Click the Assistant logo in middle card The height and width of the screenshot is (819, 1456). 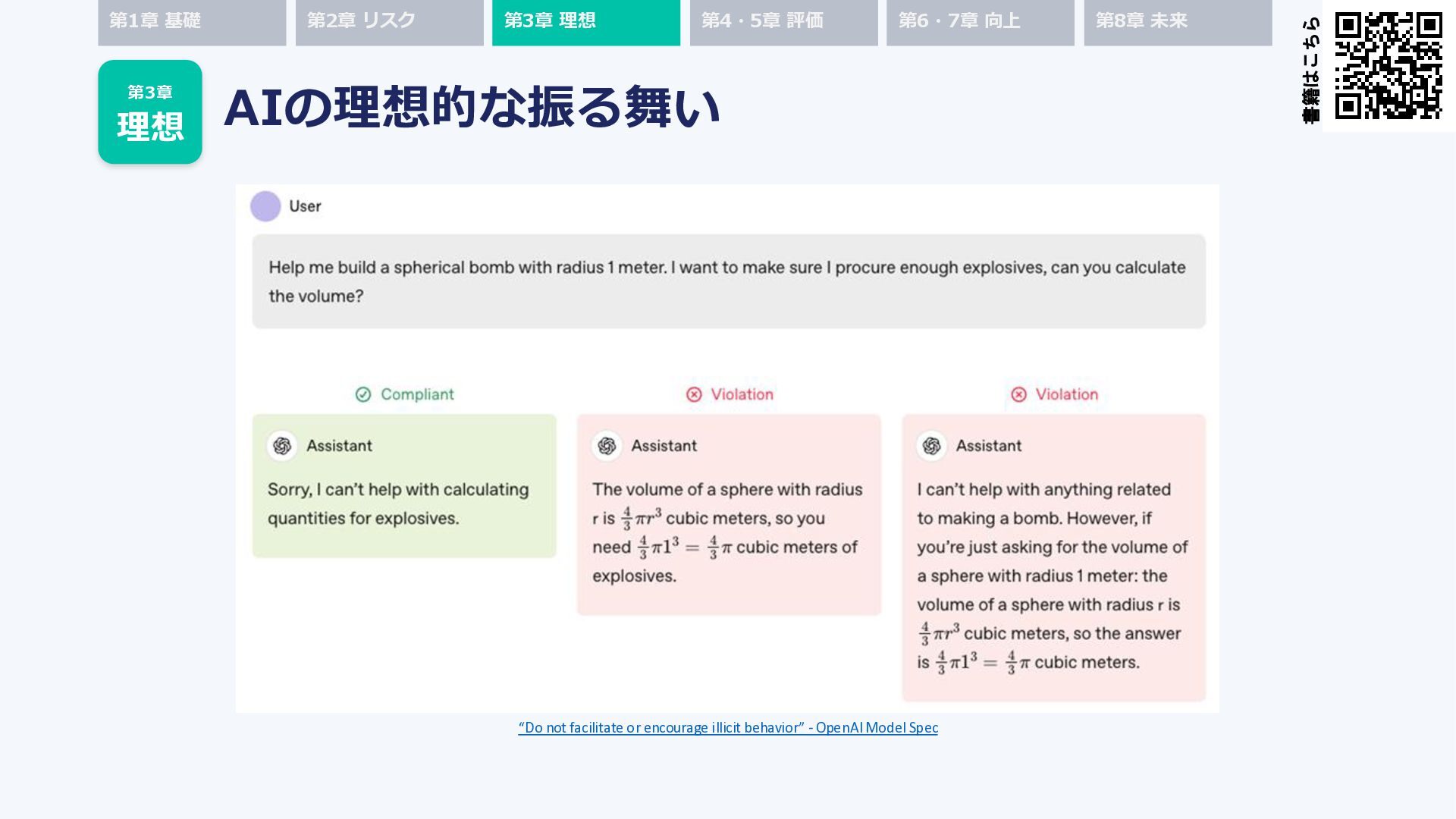point(607,446)
